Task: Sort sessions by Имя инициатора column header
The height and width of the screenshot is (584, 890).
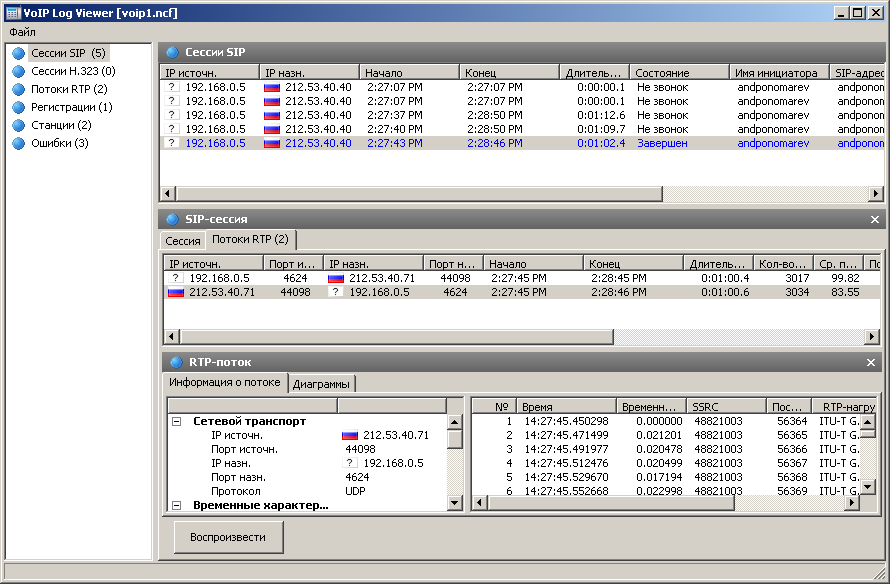Action: (779, 73)
